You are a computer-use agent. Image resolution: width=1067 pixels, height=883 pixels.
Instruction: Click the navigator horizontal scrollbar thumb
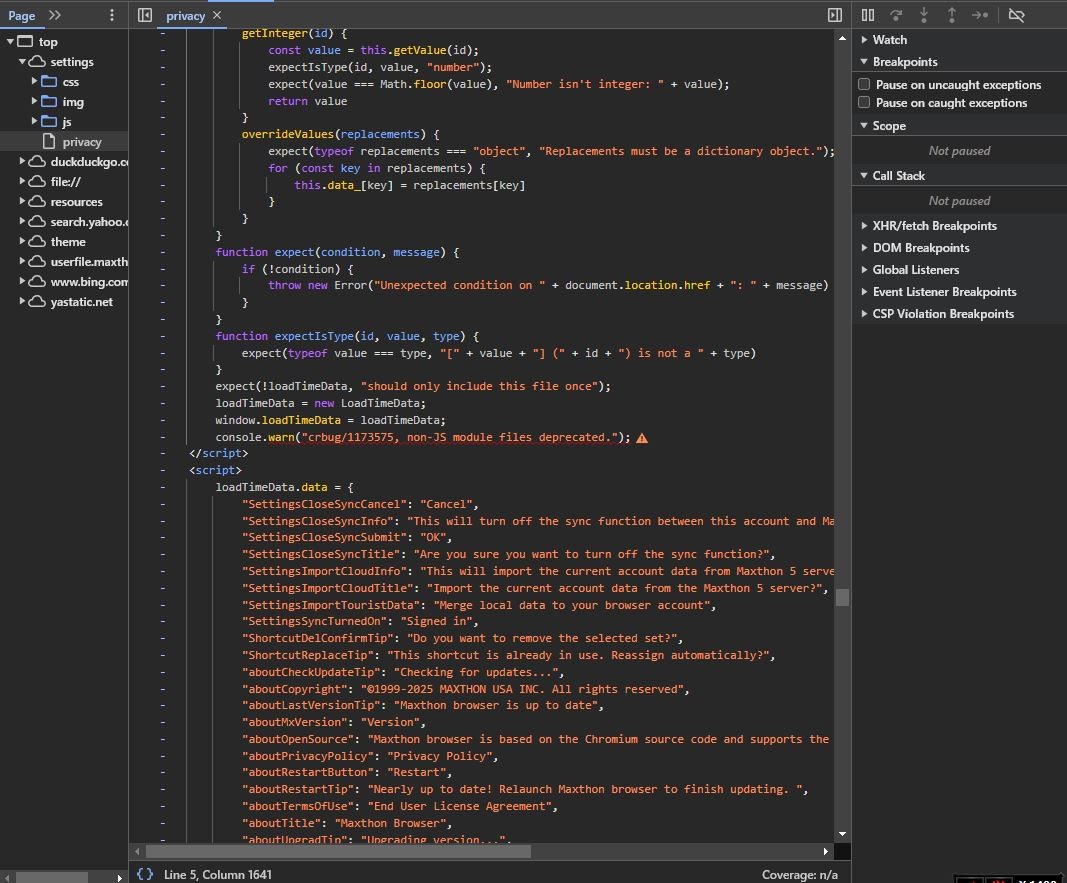tap(52, 877)
